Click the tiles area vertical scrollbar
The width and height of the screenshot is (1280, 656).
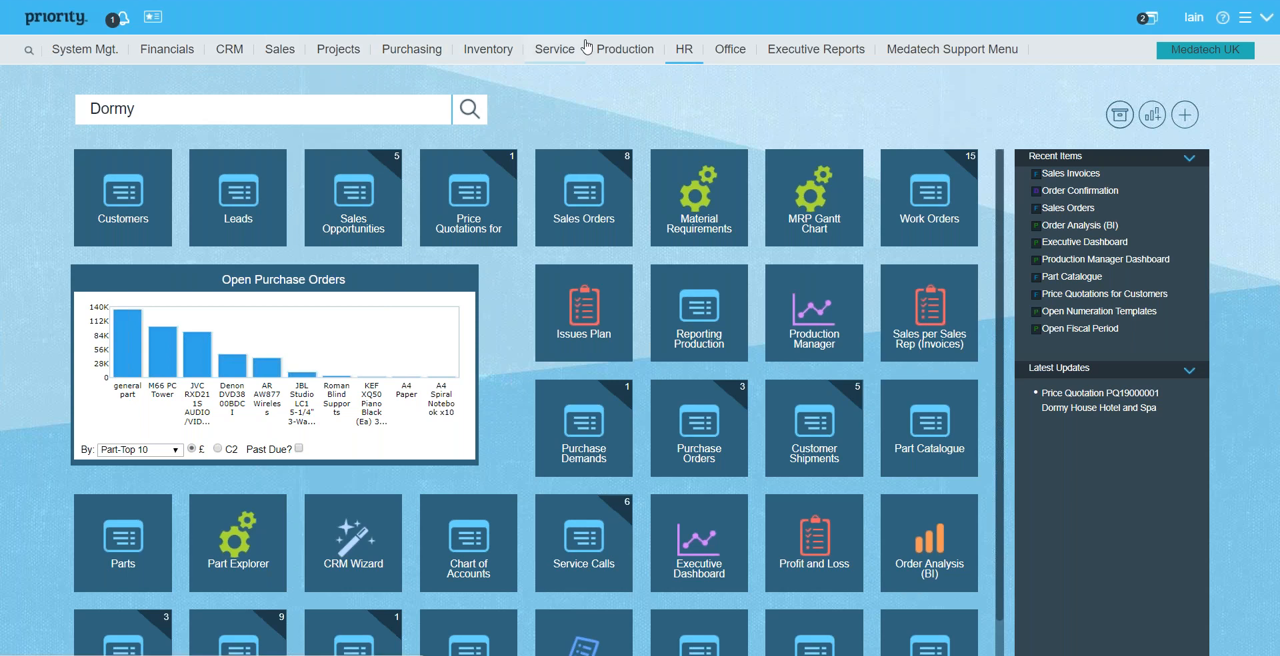point(999,385)
